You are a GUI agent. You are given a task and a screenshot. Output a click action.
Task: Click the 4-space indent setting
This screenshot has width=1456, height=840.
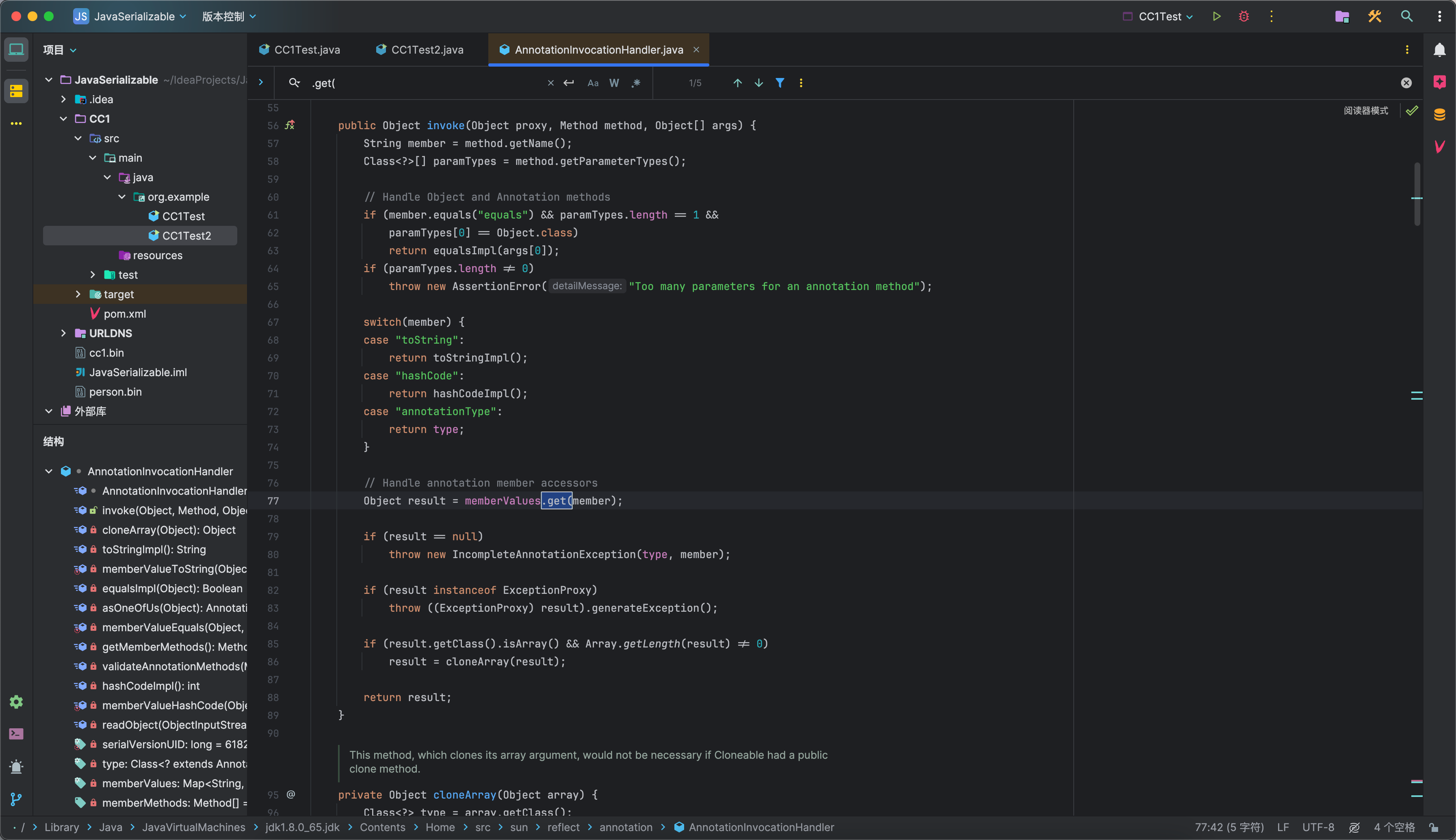tap(1394, 827)
